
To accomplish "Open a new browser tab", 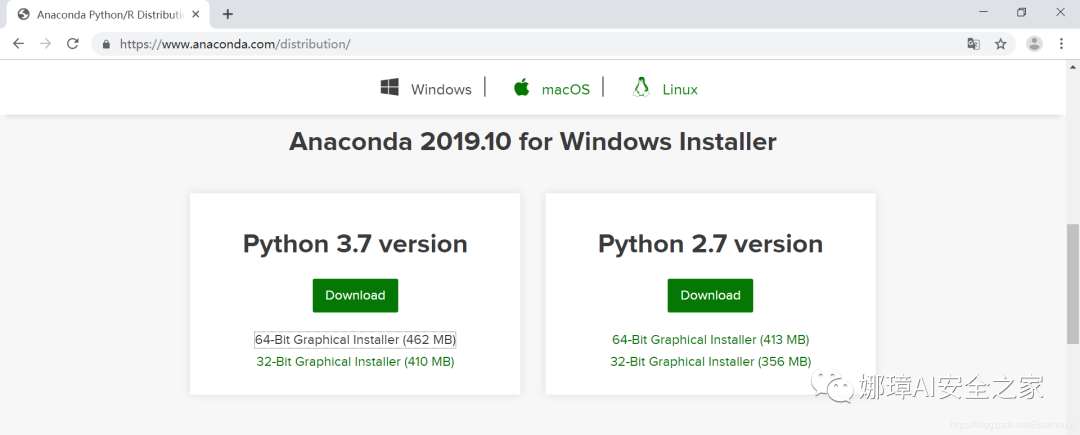I will 228,14.
